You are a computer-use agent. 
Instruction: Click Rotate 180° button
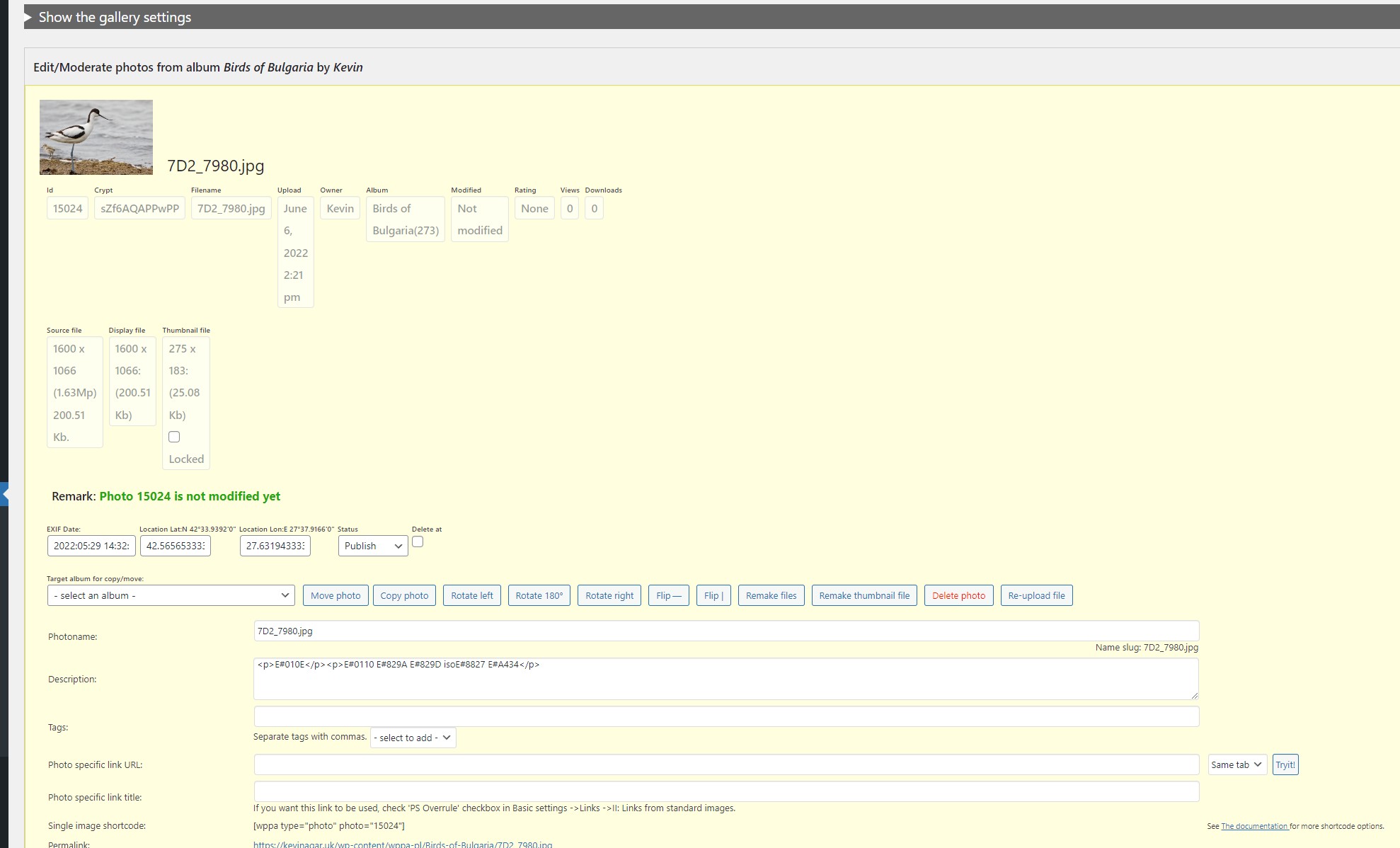[x=539, y=595]
